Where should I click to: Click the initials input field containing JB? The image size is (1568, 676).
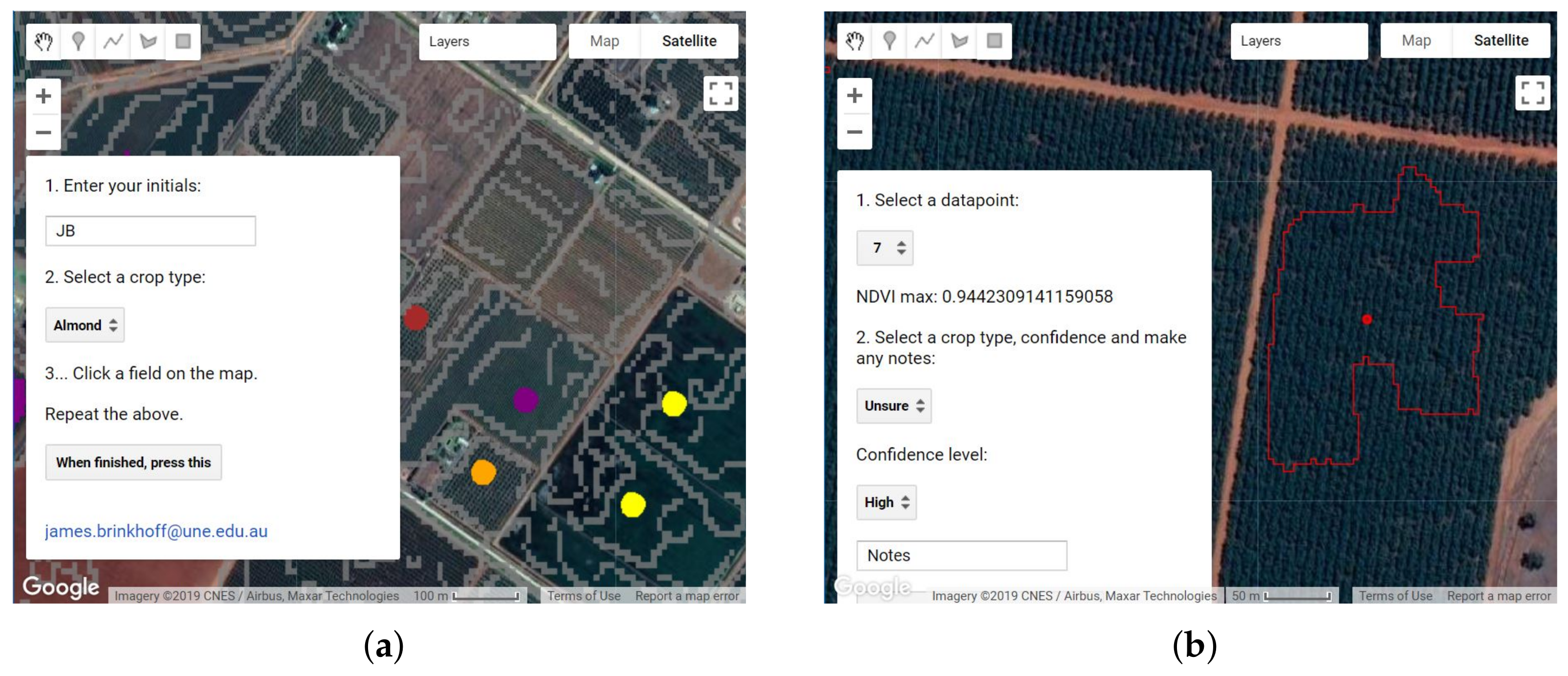[x=151, y=231]
